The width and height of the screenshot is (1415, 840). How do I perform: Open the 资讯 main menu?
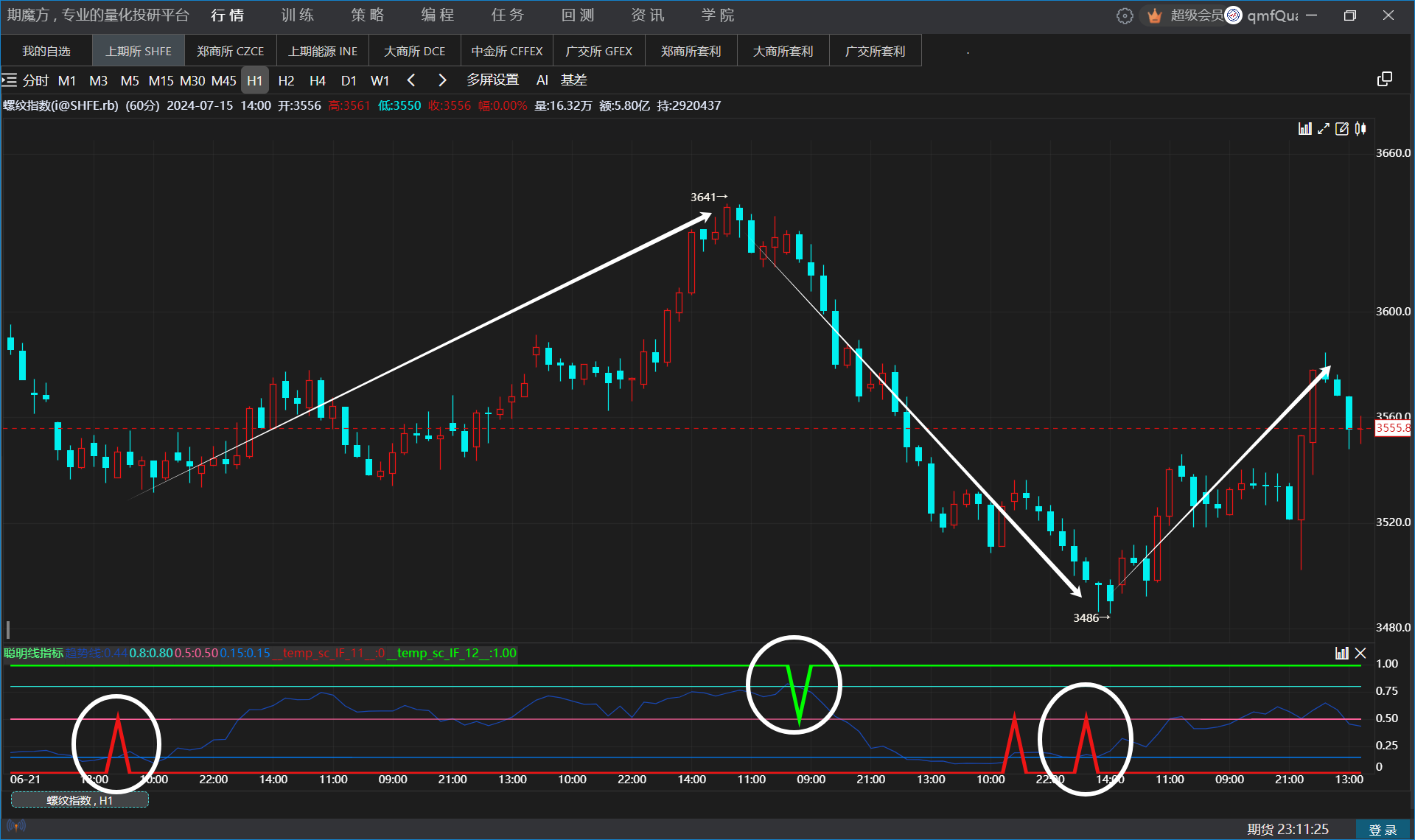(x=647, y=15)
